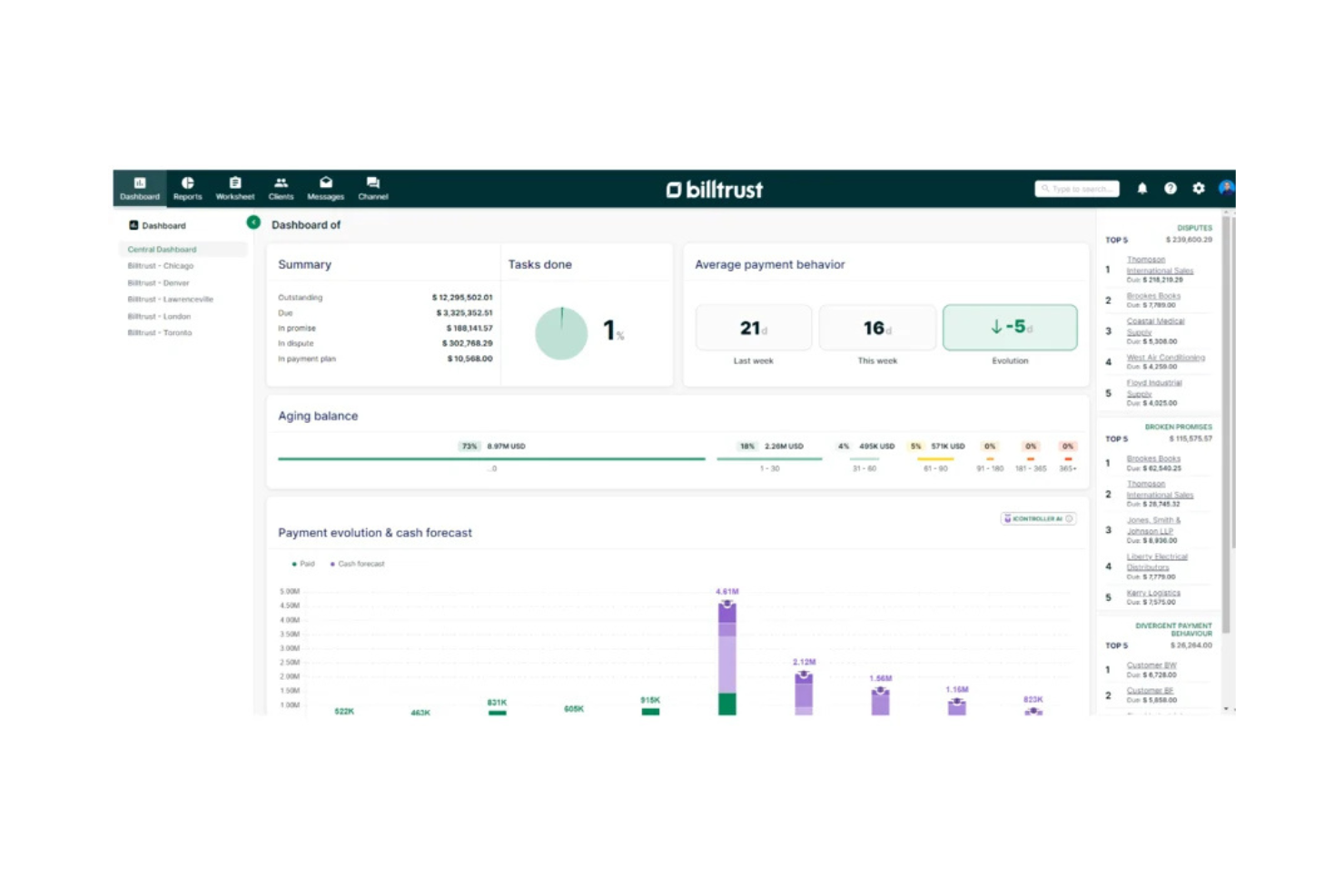Select Billtrust - Chicago dashboard
The height and width of the screenshot is (896, 1344).
click(161, 266)
